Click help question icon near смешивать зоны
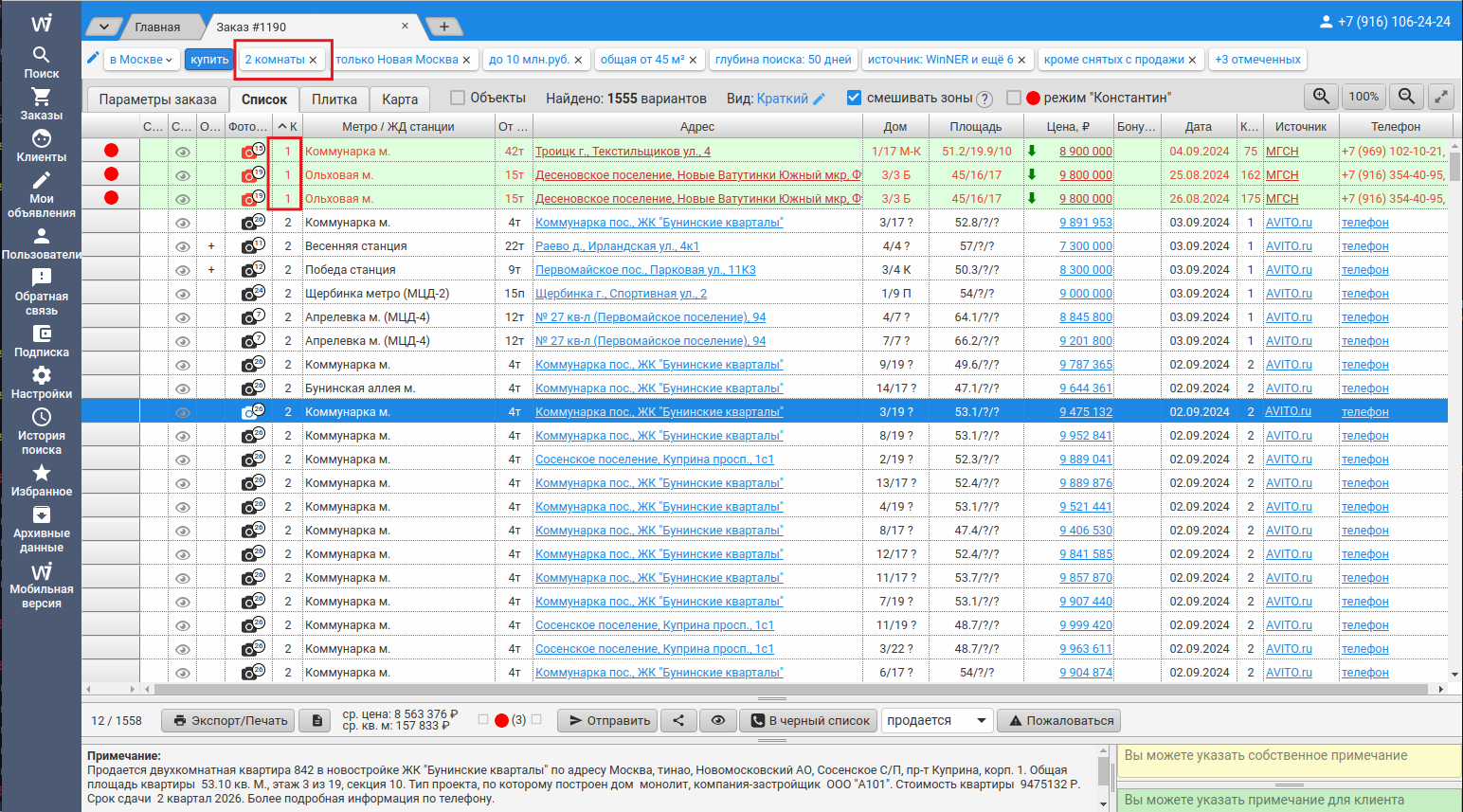Viewport: 1463px width, 812px height. [984, 99]
